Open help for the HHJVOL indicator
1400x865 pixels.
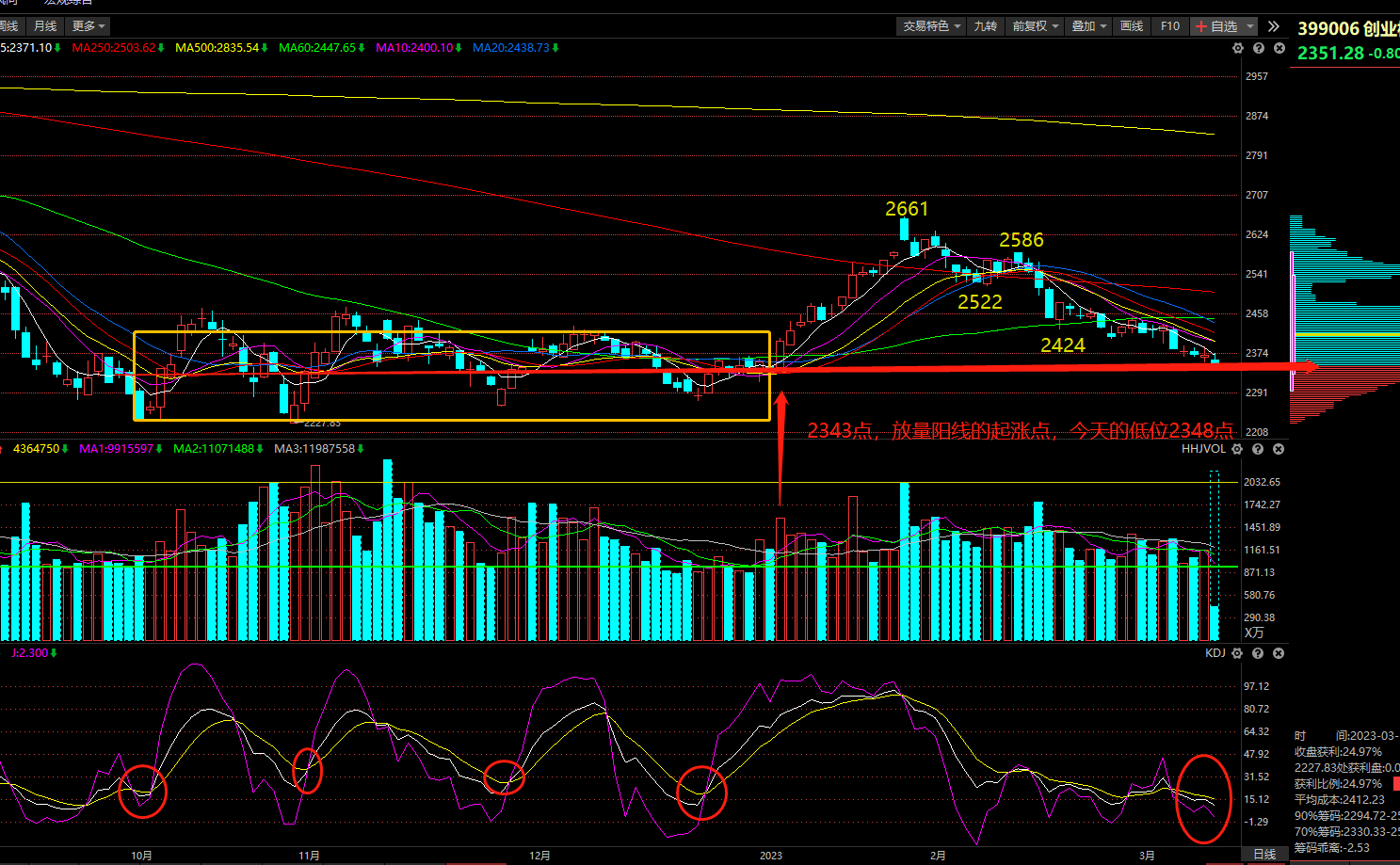[1258, 449]
